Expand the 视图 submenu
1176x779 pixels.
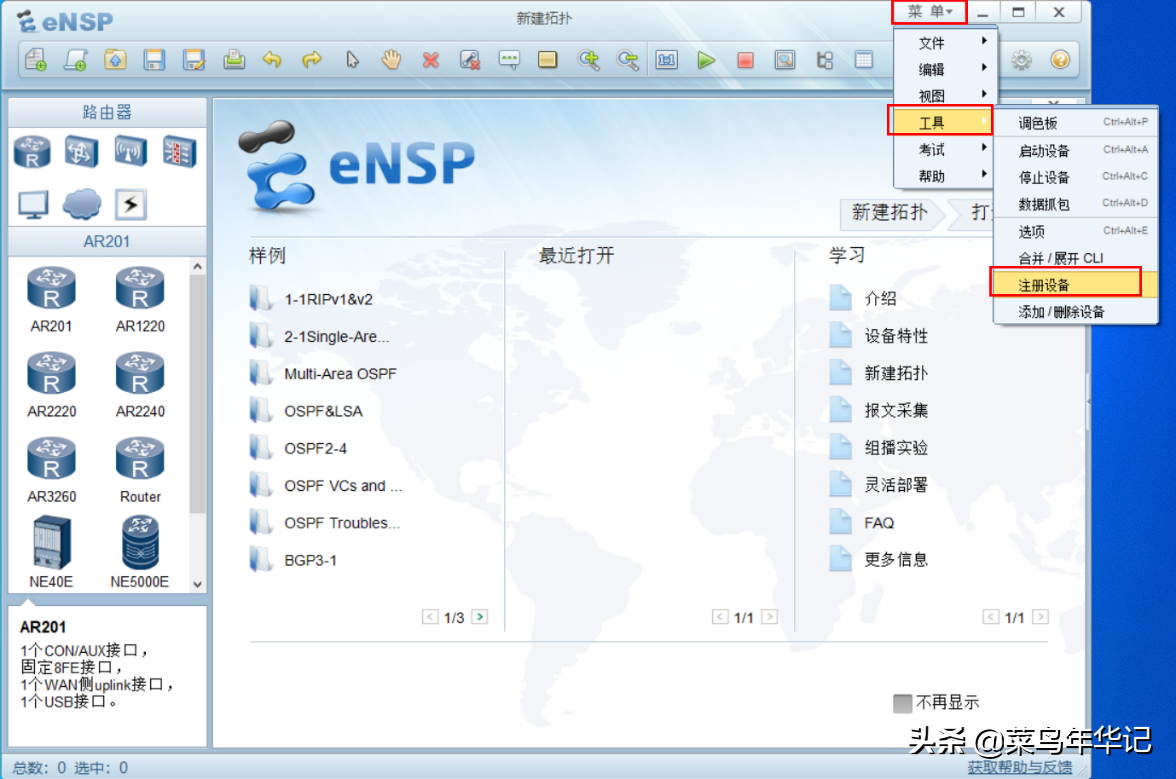945,95
